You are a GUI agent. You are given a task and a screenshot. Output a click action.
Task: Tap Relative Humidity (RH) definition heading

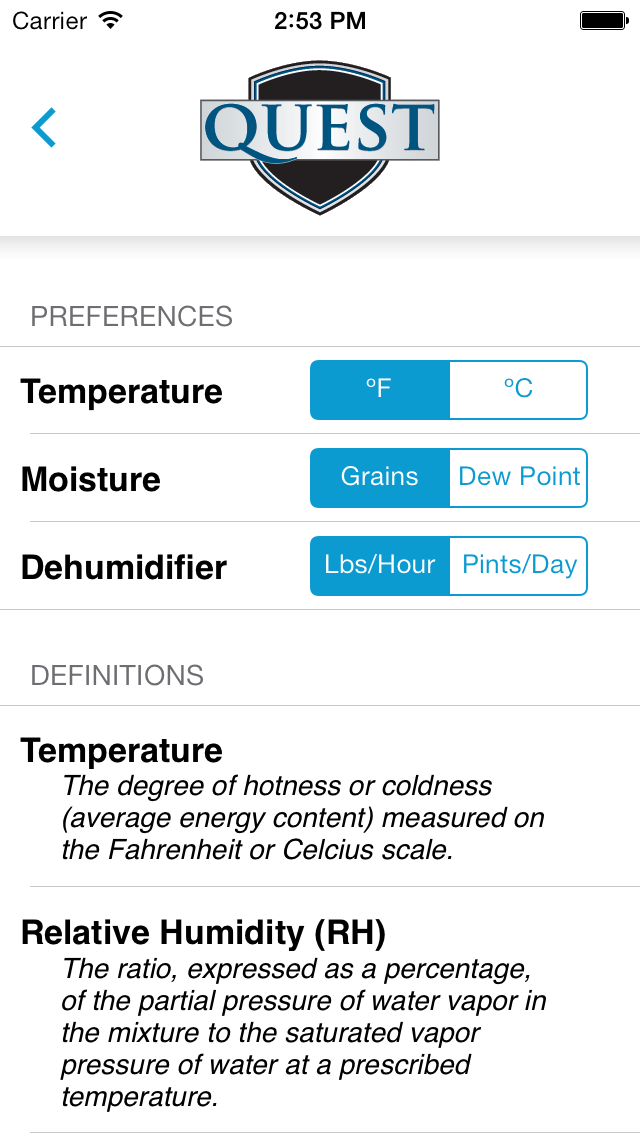[203, 933]
